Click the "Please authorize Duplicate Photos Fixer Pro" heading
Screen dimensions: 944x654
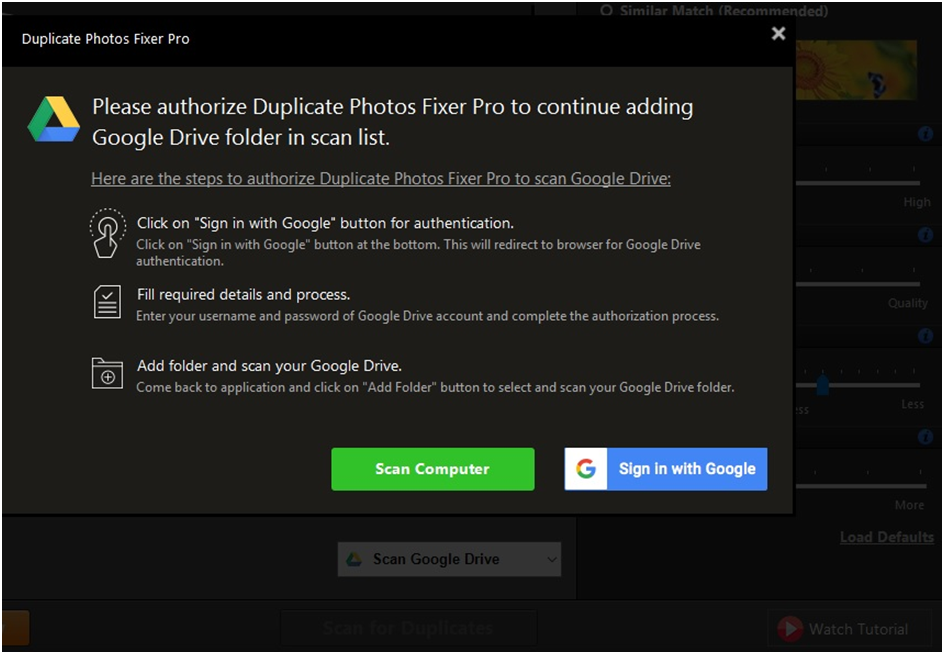click(393, 122)
